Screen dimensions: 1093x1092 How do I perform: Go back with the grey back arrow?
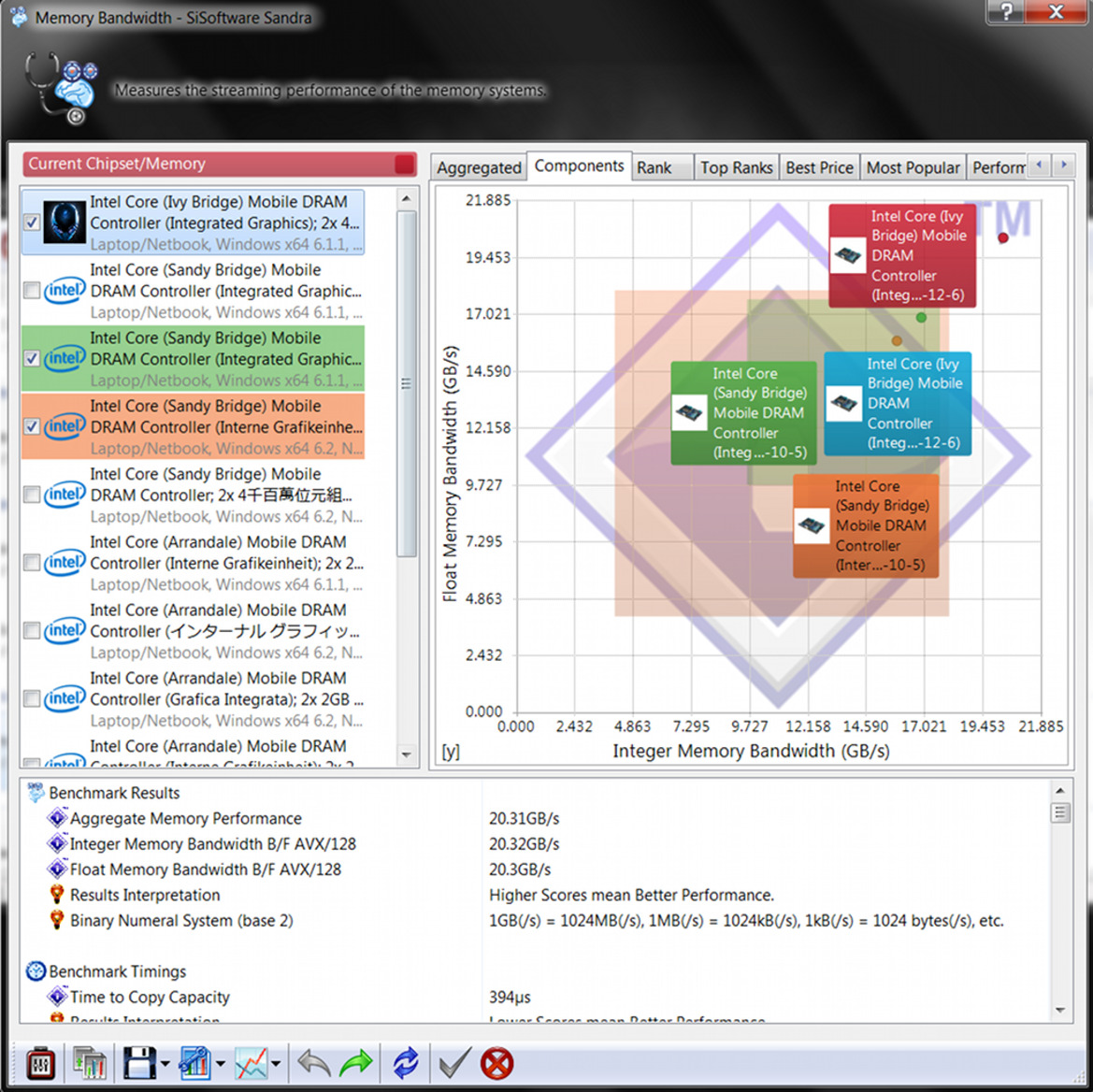[313, 1063]
